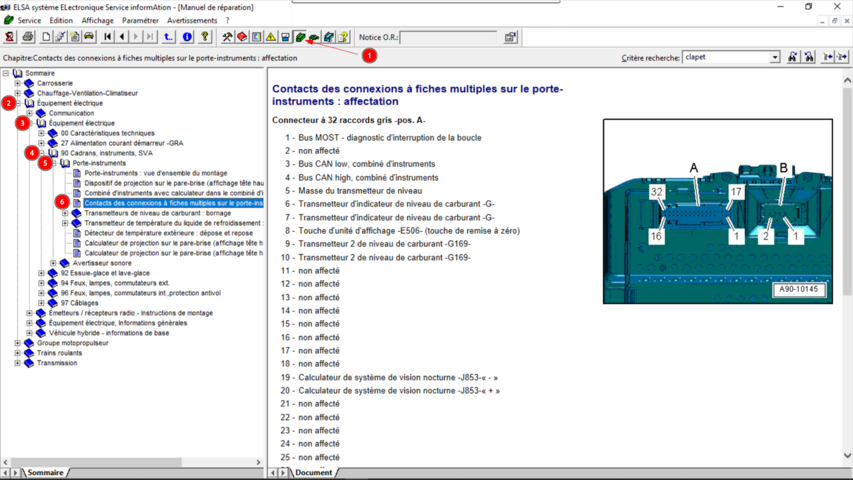Click the printer icon in the toolbar
Image resolution: width=853 pixels, height=480 pixels.
28,37
